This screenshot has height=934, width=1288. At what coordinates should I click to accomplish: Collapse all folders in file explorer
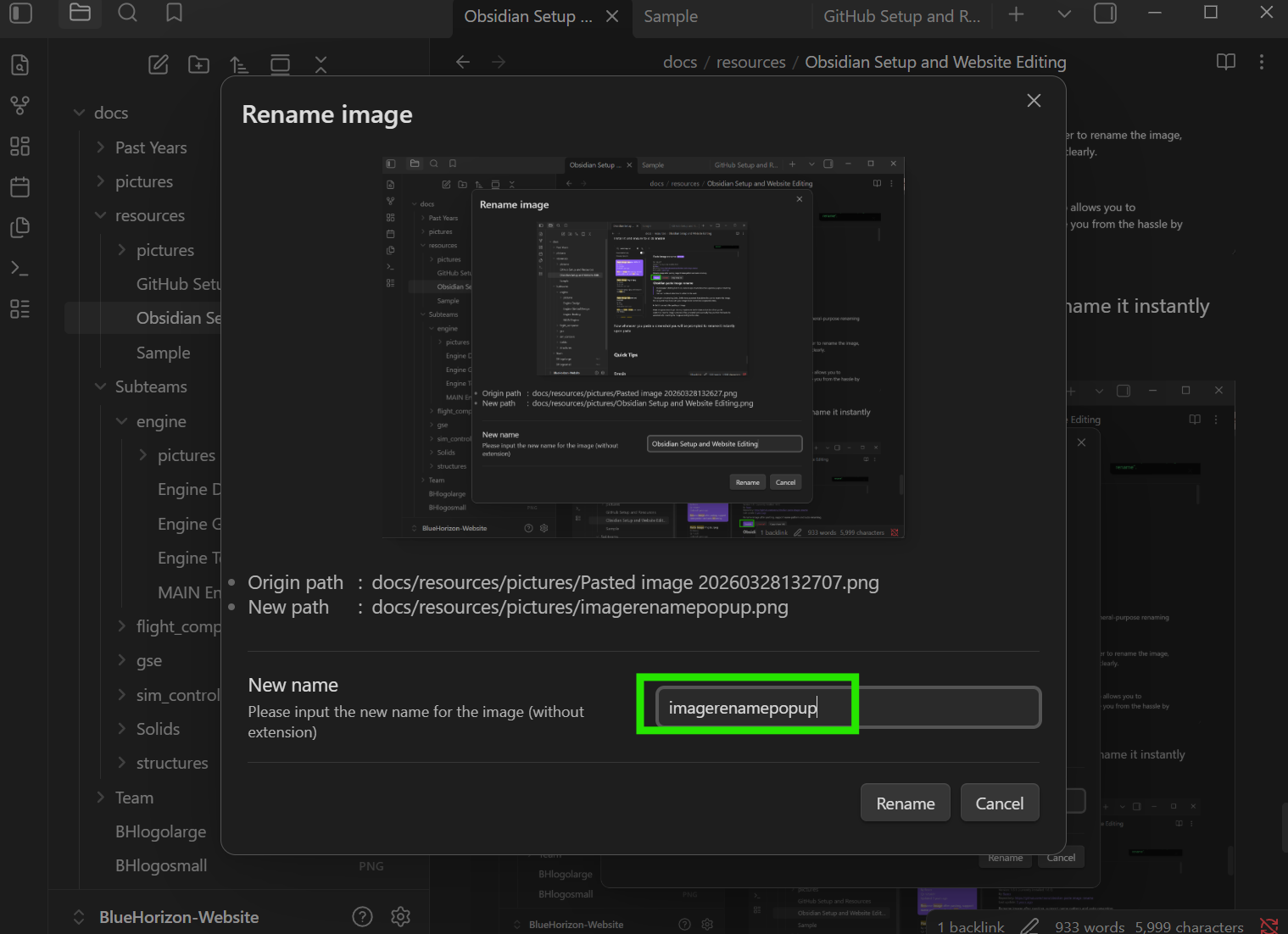[321, 64]
